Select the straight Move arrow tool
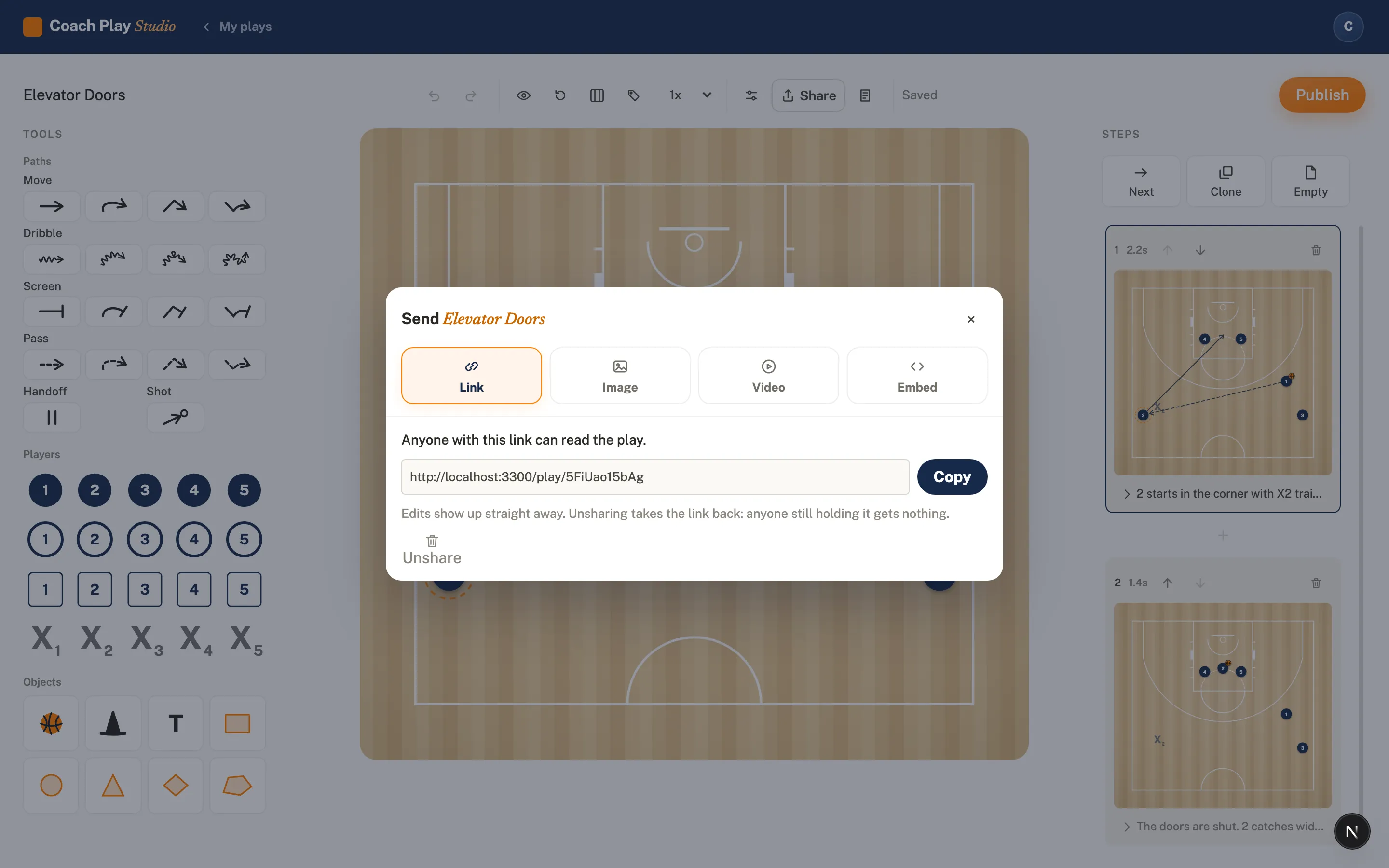 click(x=52, y=206)
